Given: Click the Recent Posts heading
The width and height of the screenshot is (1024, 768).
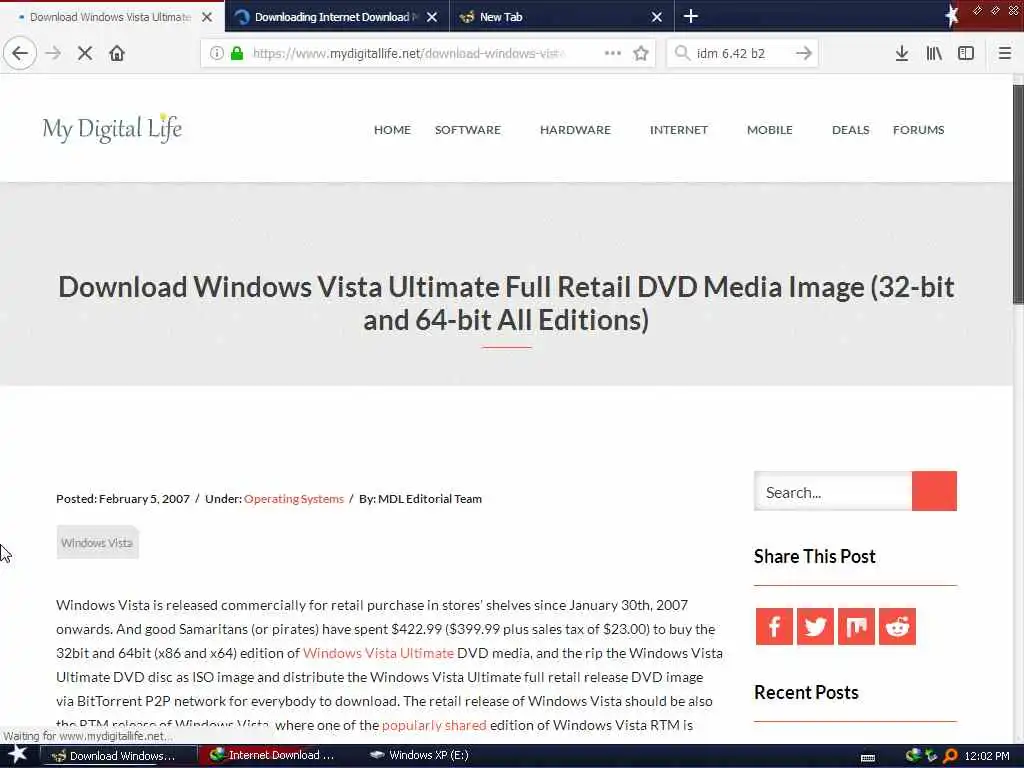Looking at the screenshot, I should click(x=806, y=692).
